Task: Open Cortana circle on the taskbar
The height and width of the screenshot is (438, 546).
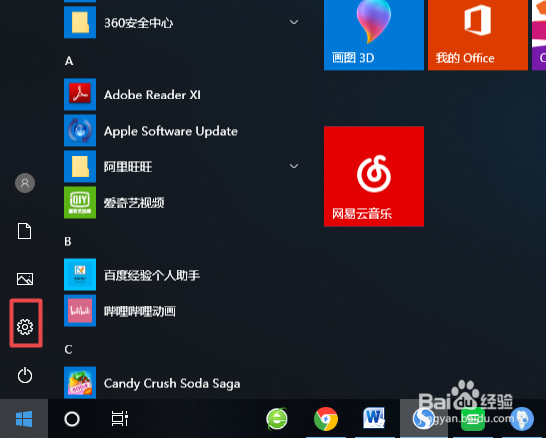Action: point(72,419)
